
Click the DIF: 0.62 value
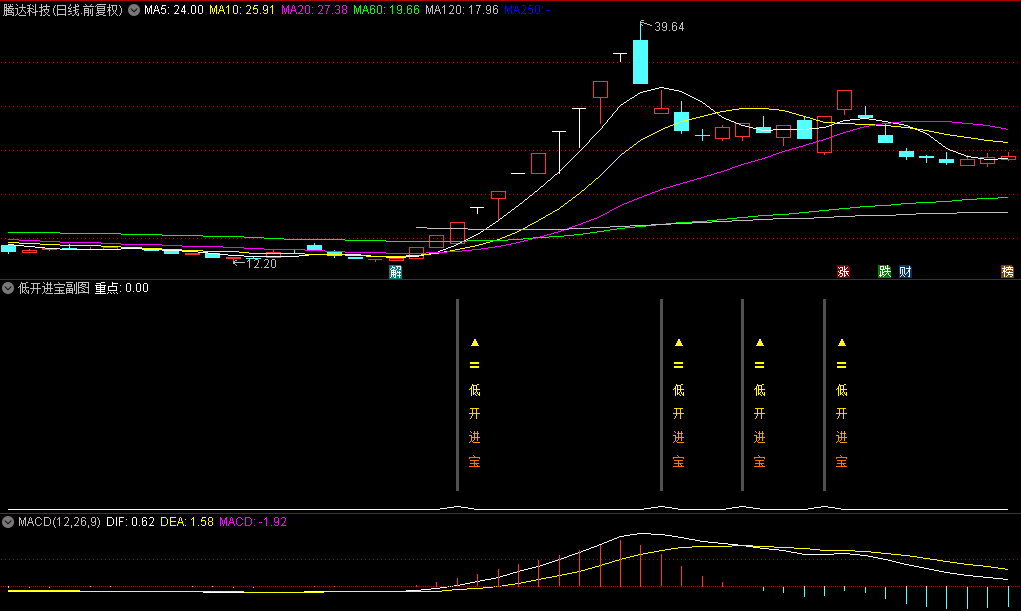[130, 522]
